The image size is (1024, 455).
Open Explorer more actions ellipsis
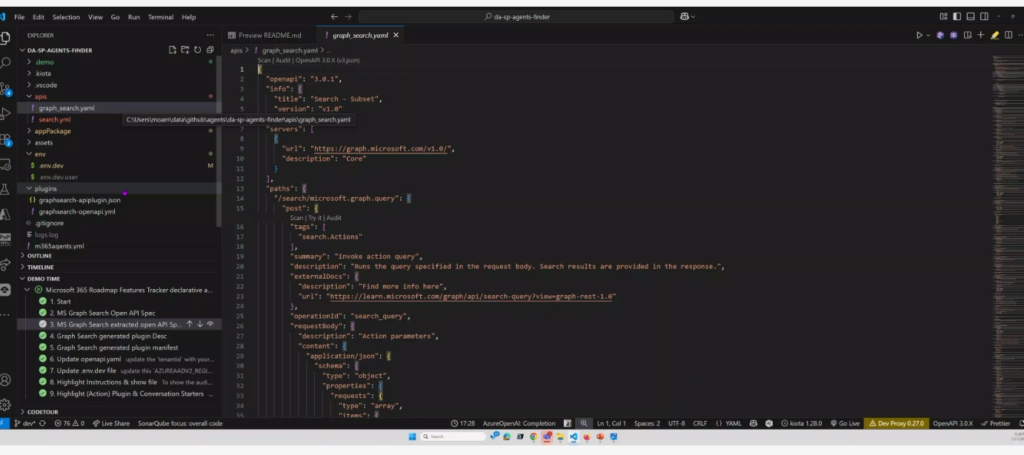210,35
